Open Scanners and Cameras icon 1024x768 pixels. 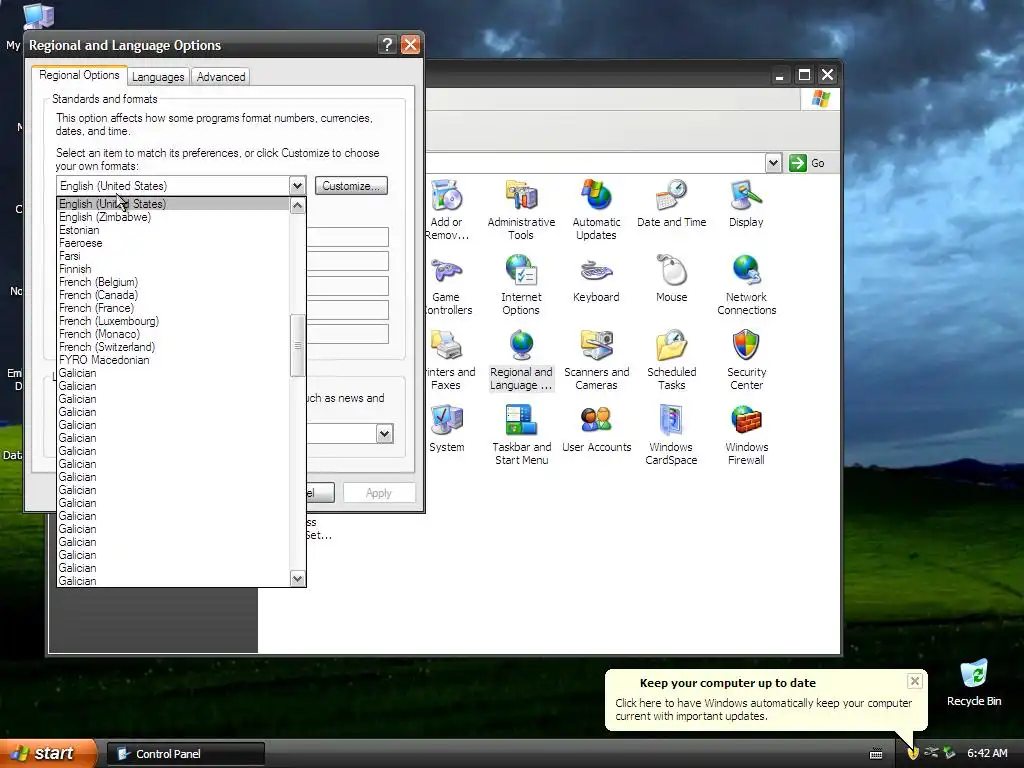596,360
